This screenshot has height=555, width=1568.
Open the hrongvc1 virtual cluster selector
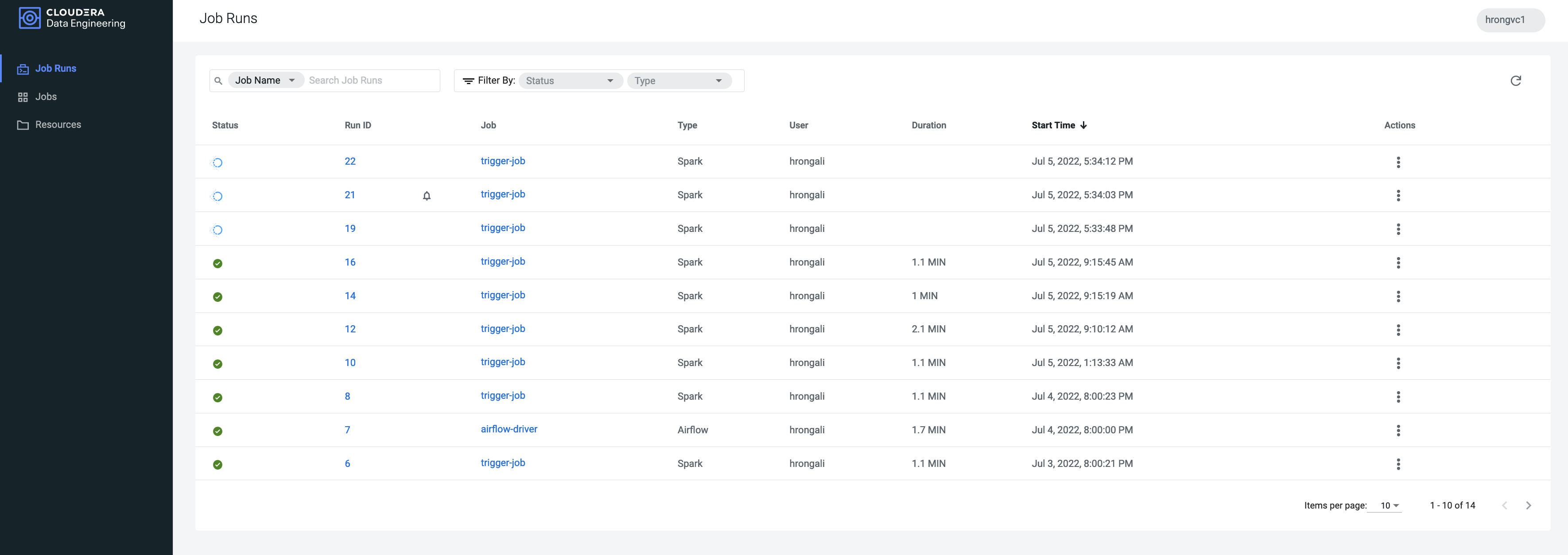(1510, 19)
